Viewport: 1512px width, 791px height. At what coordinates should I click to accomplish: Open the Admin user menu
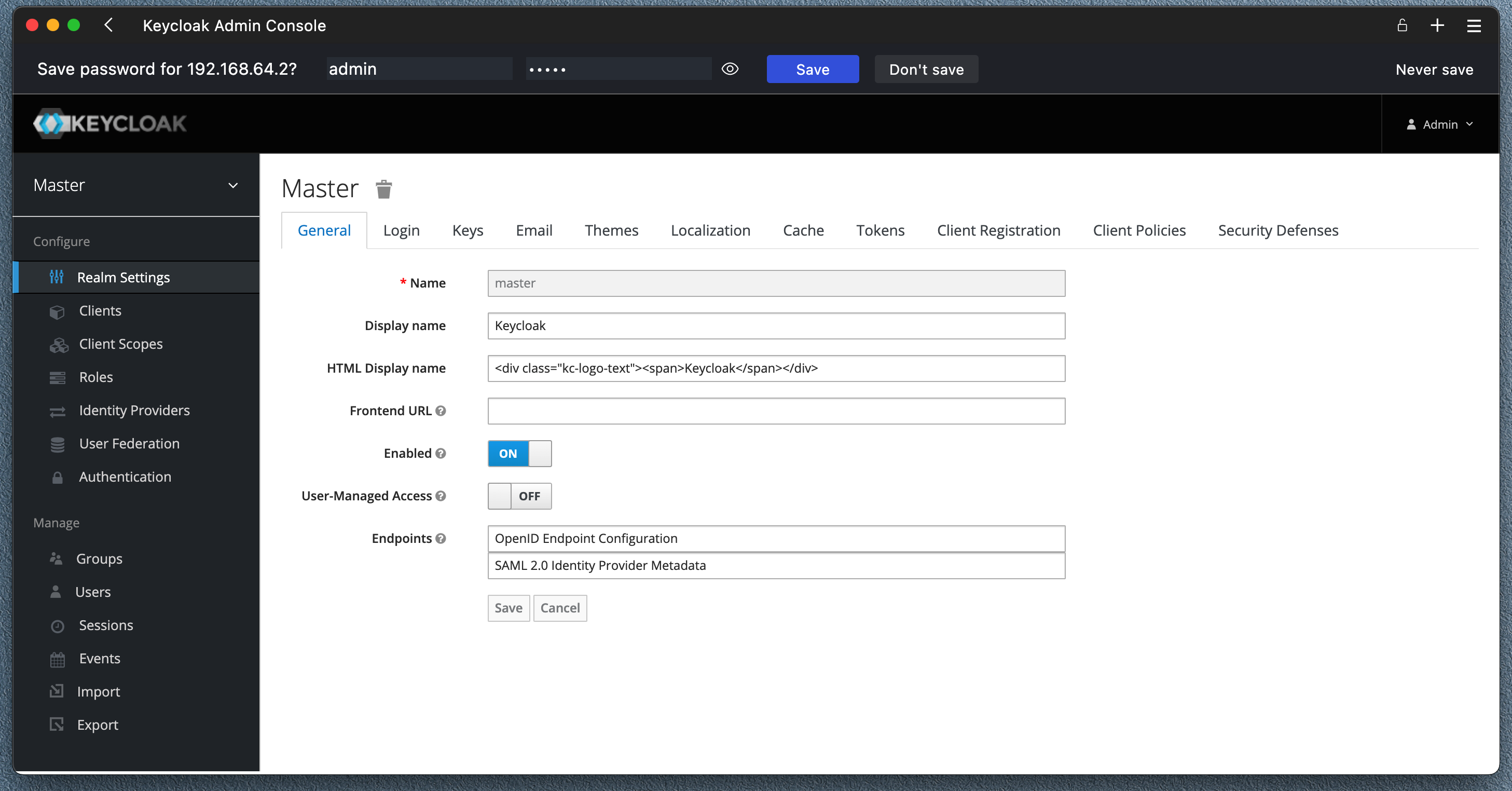pyautogui.click(x=1439, y=125)
